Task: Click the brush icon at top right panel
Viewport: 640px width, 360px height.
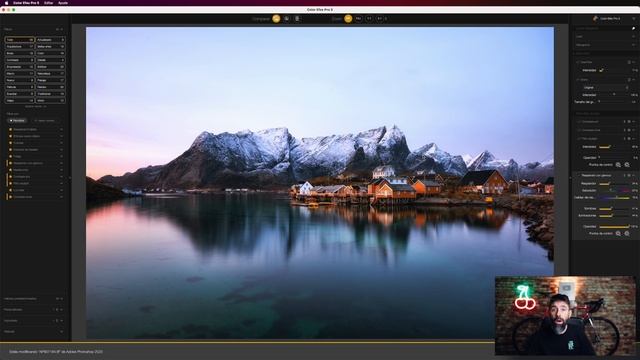Action: coord(633,29)
